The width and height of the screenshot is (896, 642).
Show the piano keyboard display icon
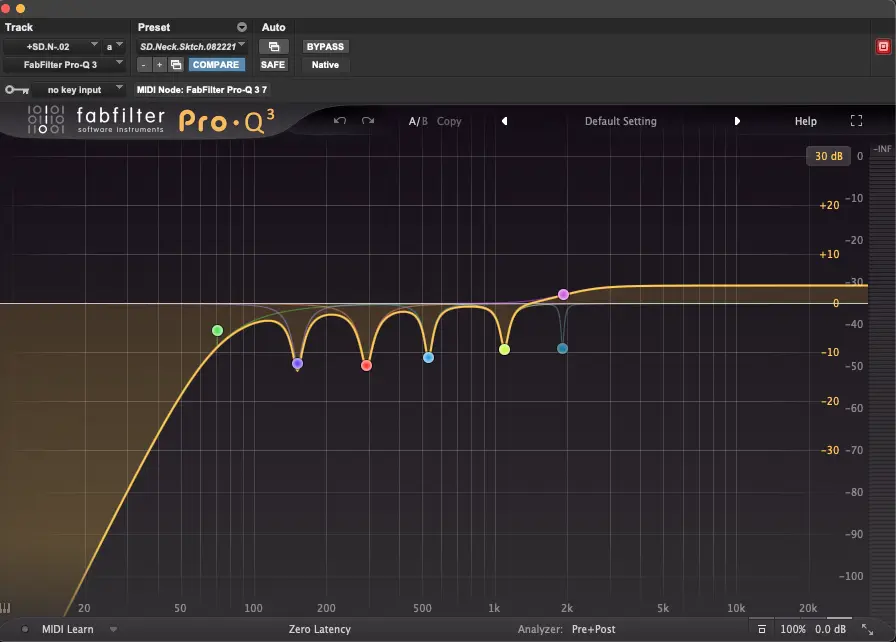[7, 607]
